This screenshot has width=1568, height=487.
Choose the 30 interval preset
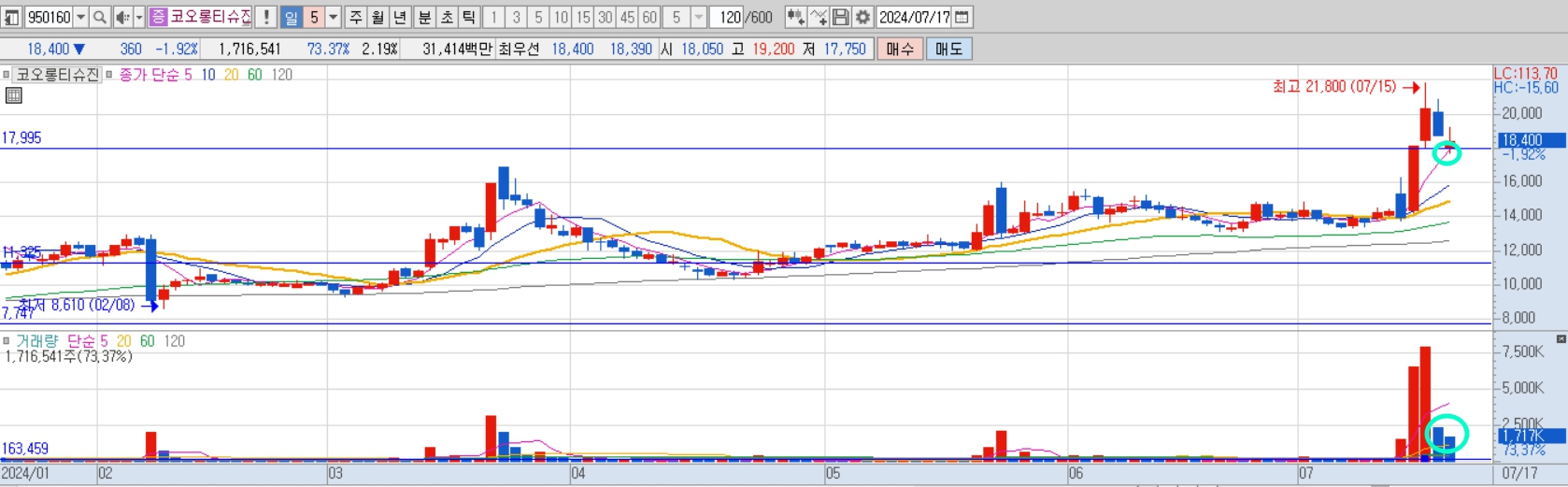point(606,17)
